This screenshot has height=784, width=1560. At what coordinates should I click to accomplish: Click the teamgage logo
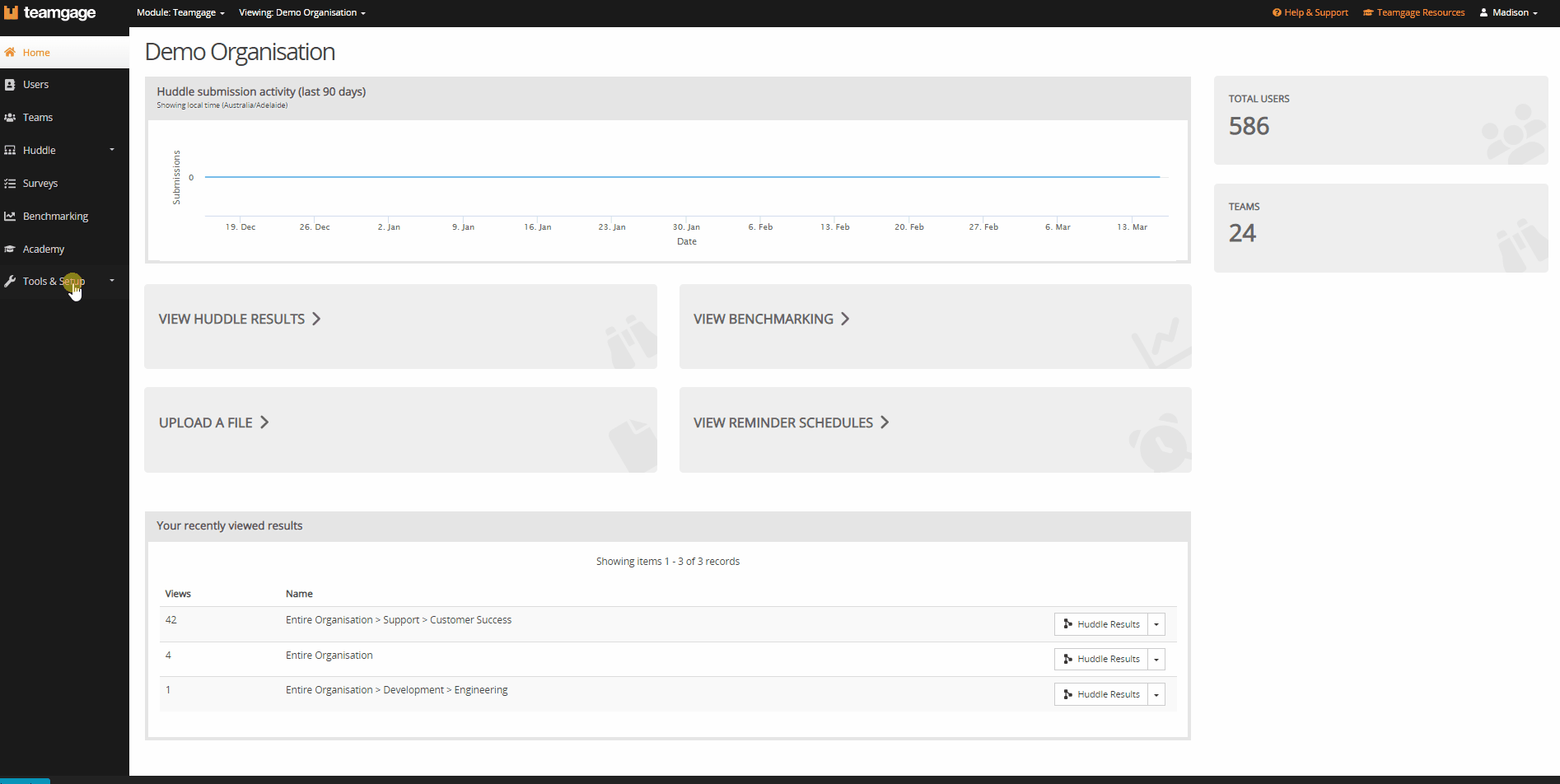coord(49,12)
